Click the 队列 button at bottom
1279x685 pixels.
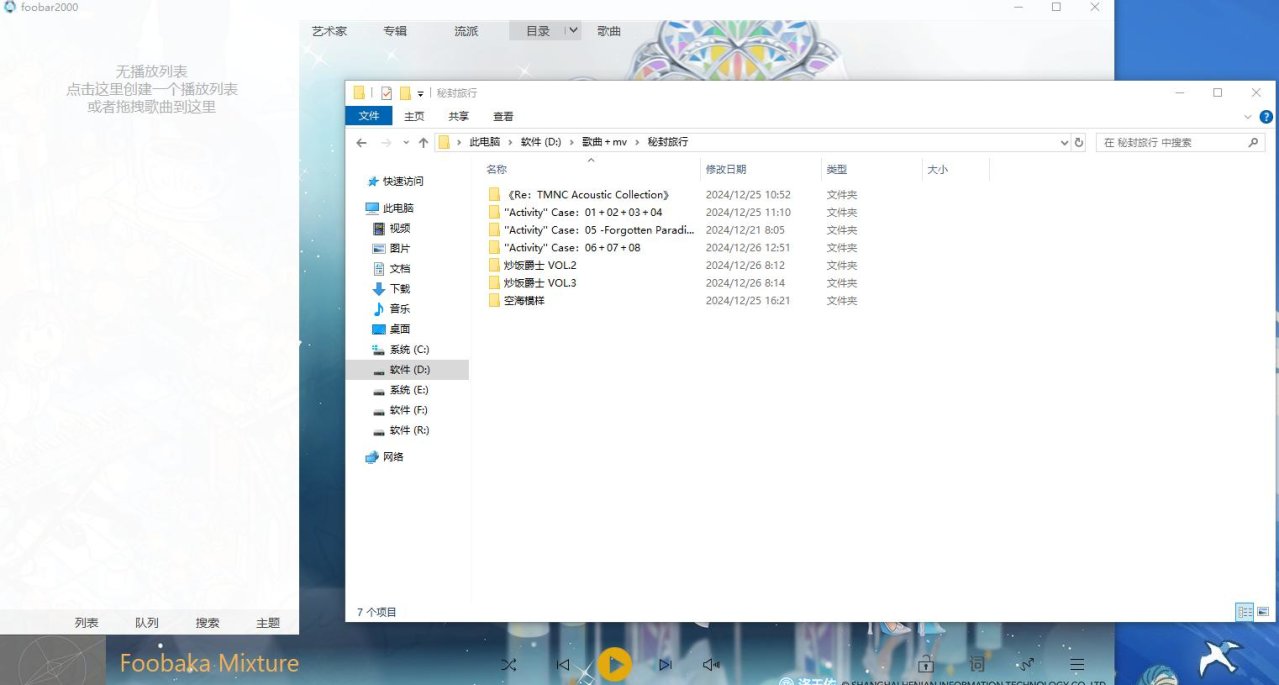pyautogui.click(x=147, y=623)
